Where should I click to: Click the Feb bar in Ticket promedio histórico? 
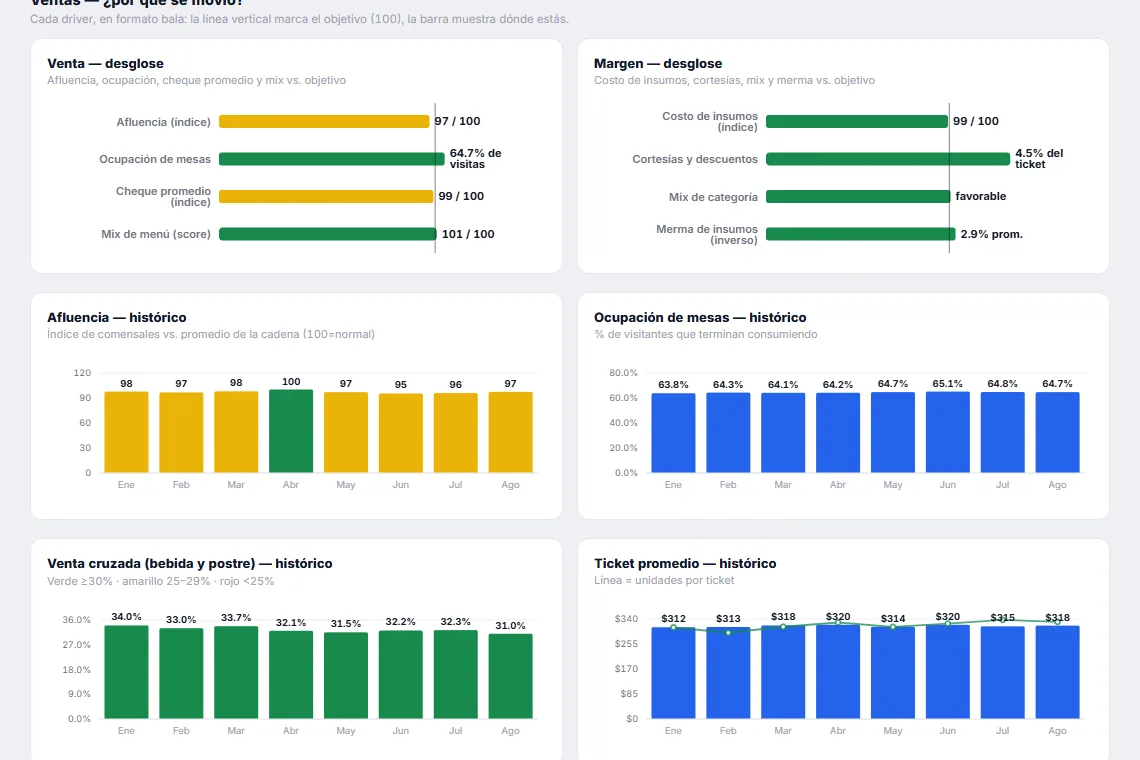point(728,673)
